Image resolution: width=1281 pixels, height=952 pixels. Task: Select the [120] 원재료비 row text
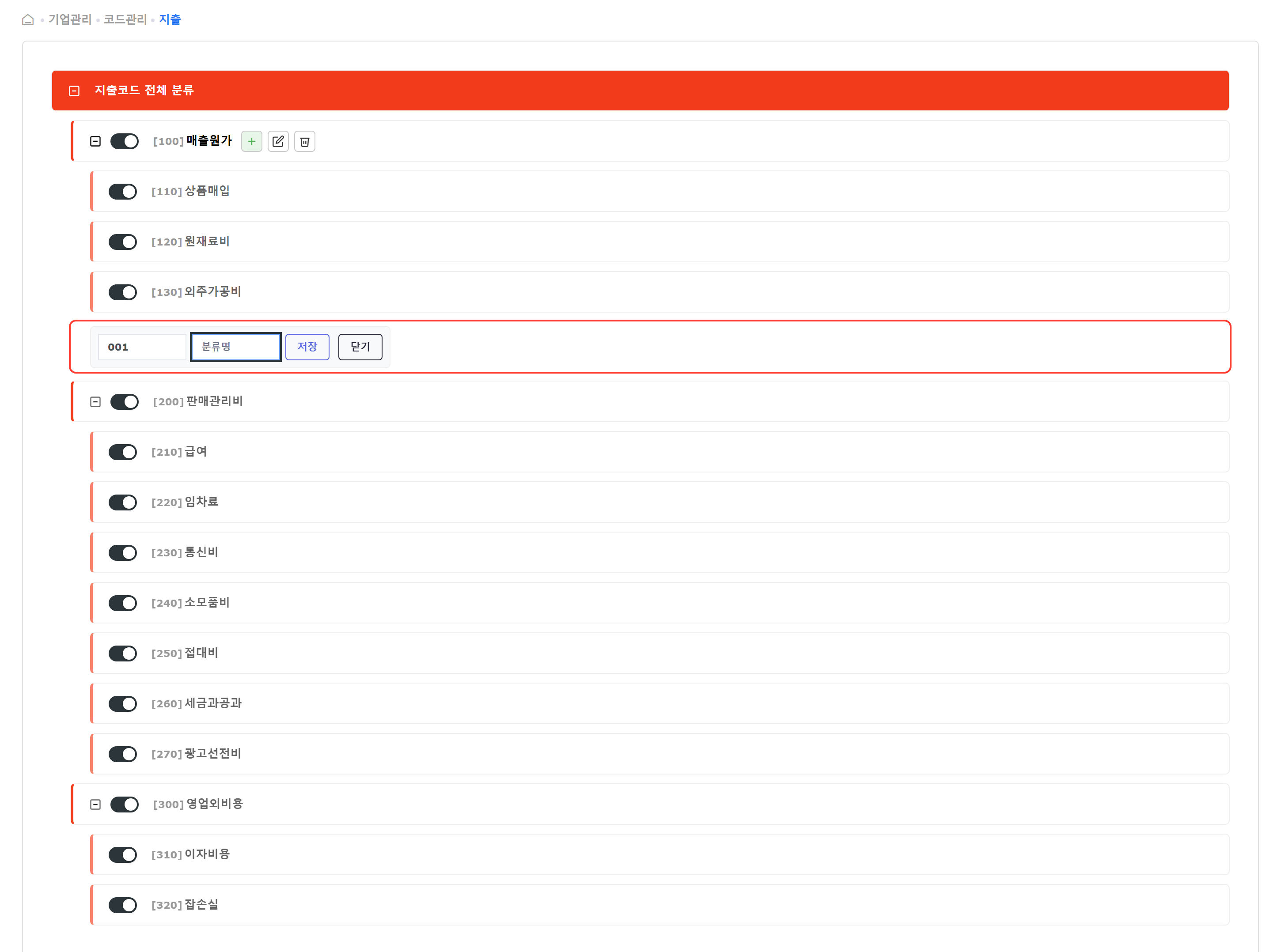(191, 242)
